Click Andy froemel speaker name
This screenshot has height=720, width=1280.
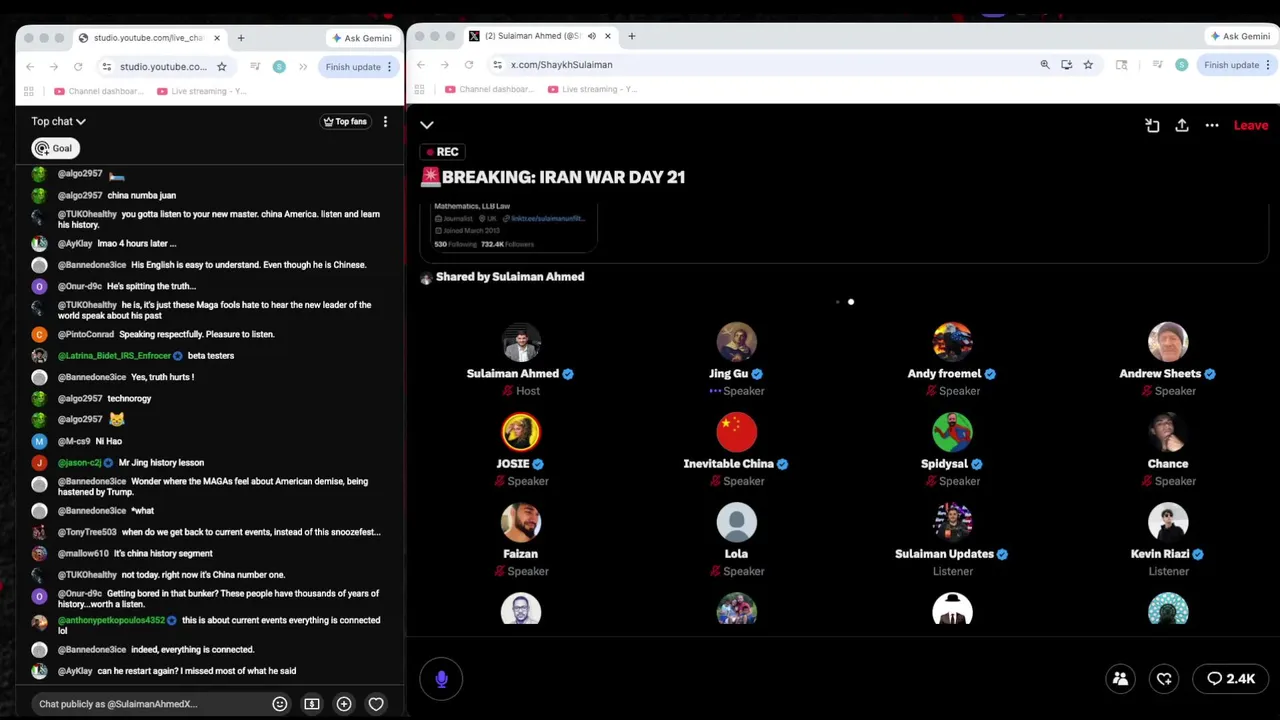point(944,374)
